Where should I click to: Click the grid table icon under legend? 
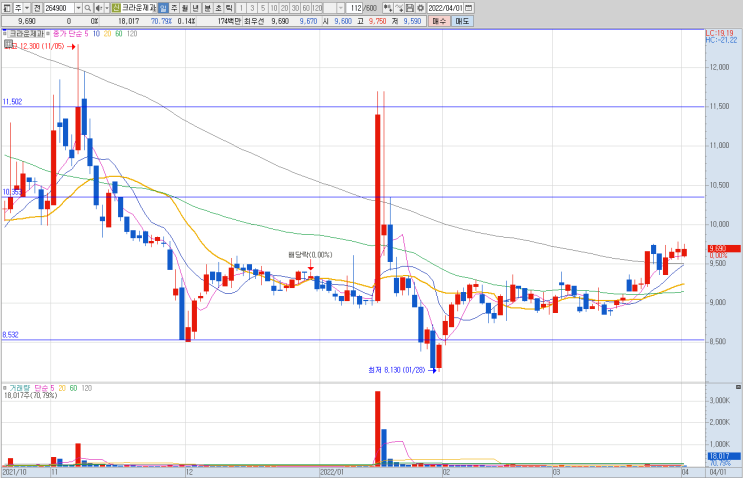point(8,44)
